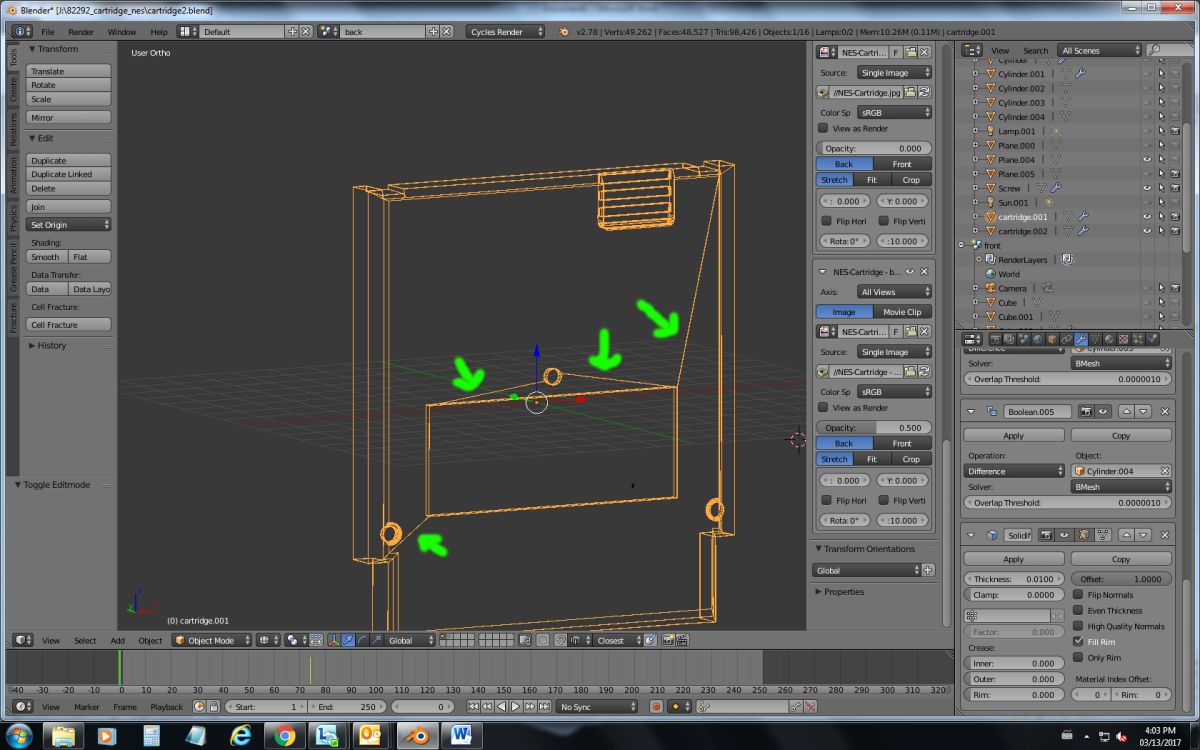Clear Cylinder.004 from Boolean object field
The height and width of the screenshot is (750, 1200).
[1165, 471]
